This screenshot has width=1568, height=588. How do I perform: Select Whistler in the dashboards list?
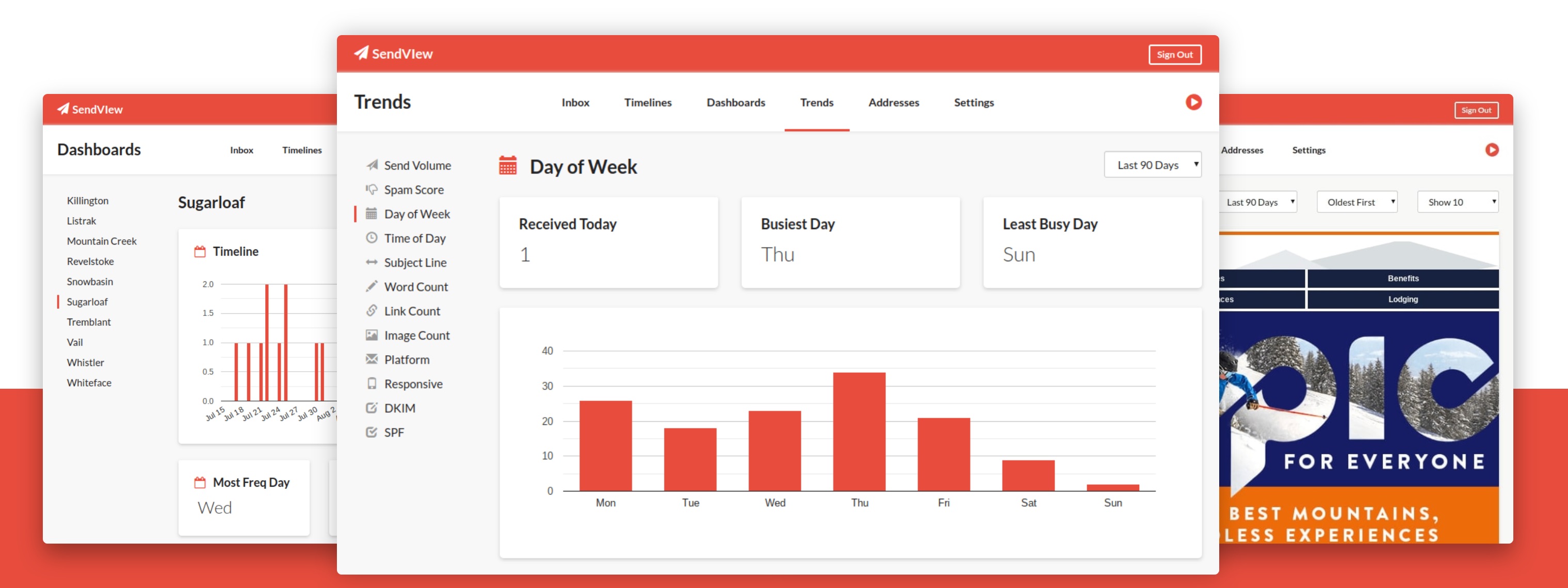click(85, 362)
